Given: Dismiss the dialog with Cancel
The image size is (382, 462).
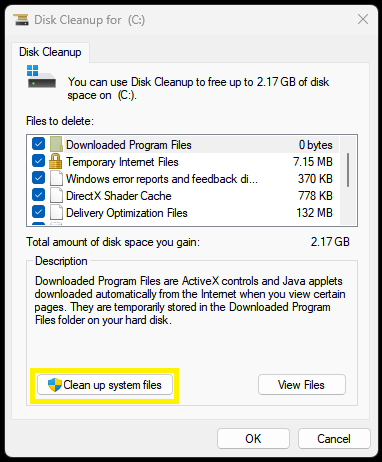Looking at the screenshot, I should coord(334,439).
